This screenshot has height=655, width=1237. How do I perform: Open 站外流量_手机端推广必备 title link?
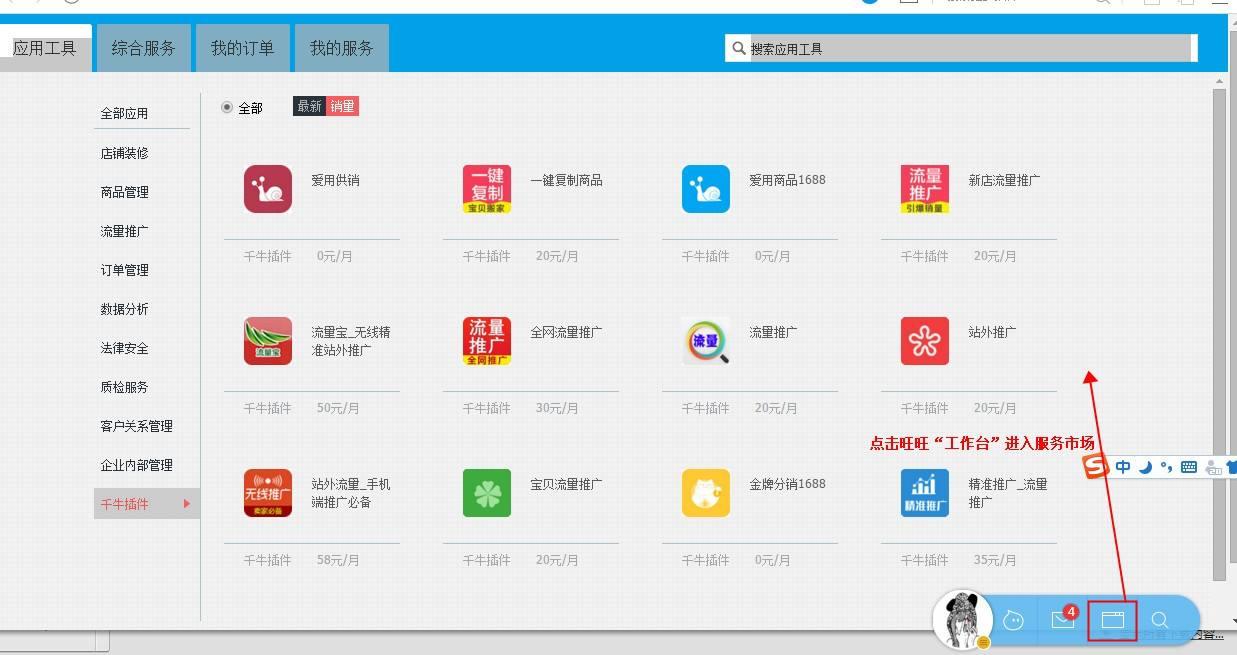tap(351, 493)
